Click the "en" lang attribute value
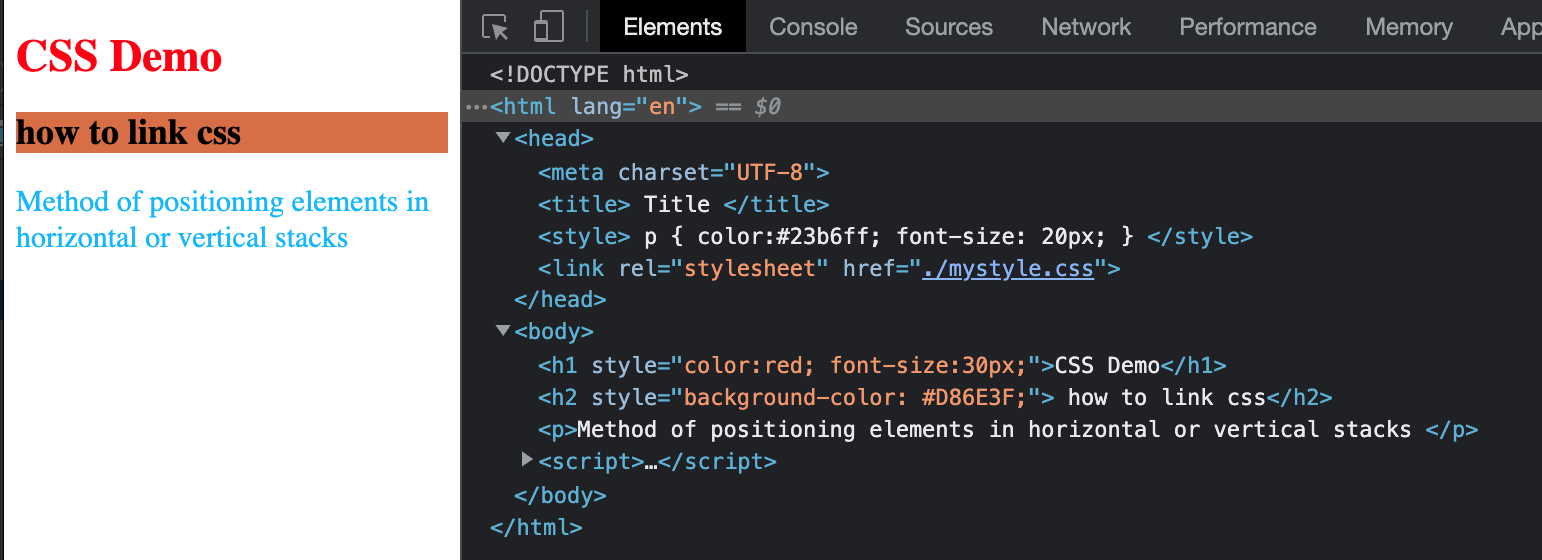This screenshot has width=1542, height=560. (662, 106)
